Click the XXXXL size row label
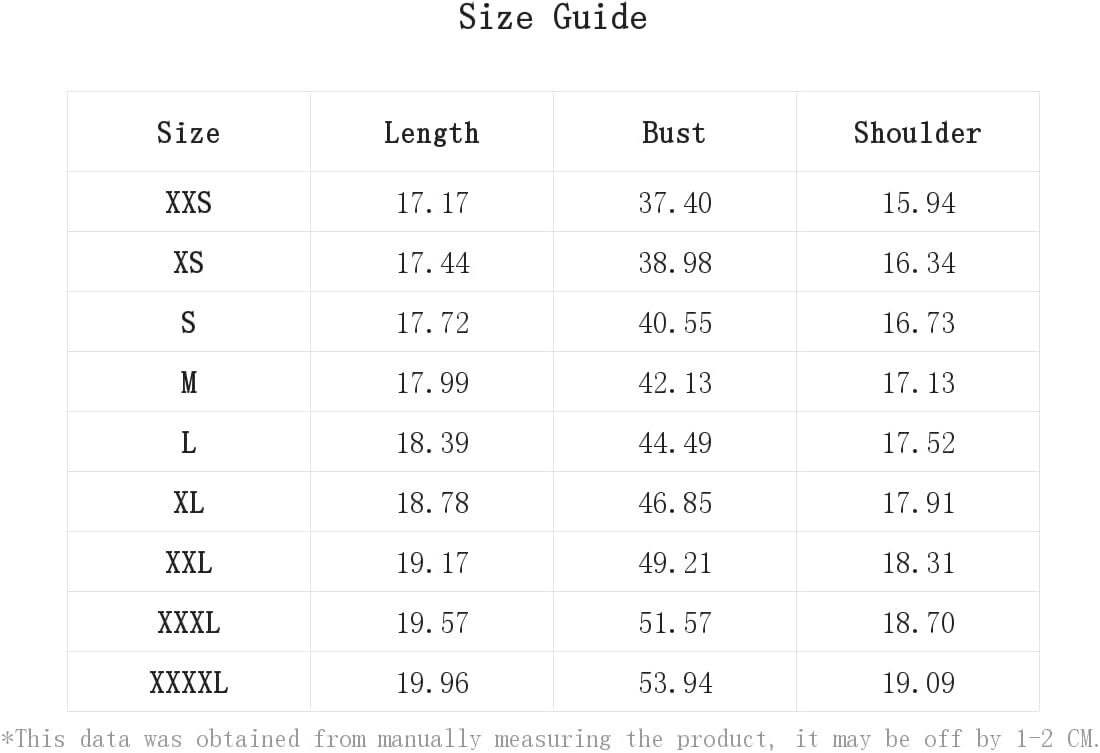This screenshot has height=753, width=1100. click(188, 682)
